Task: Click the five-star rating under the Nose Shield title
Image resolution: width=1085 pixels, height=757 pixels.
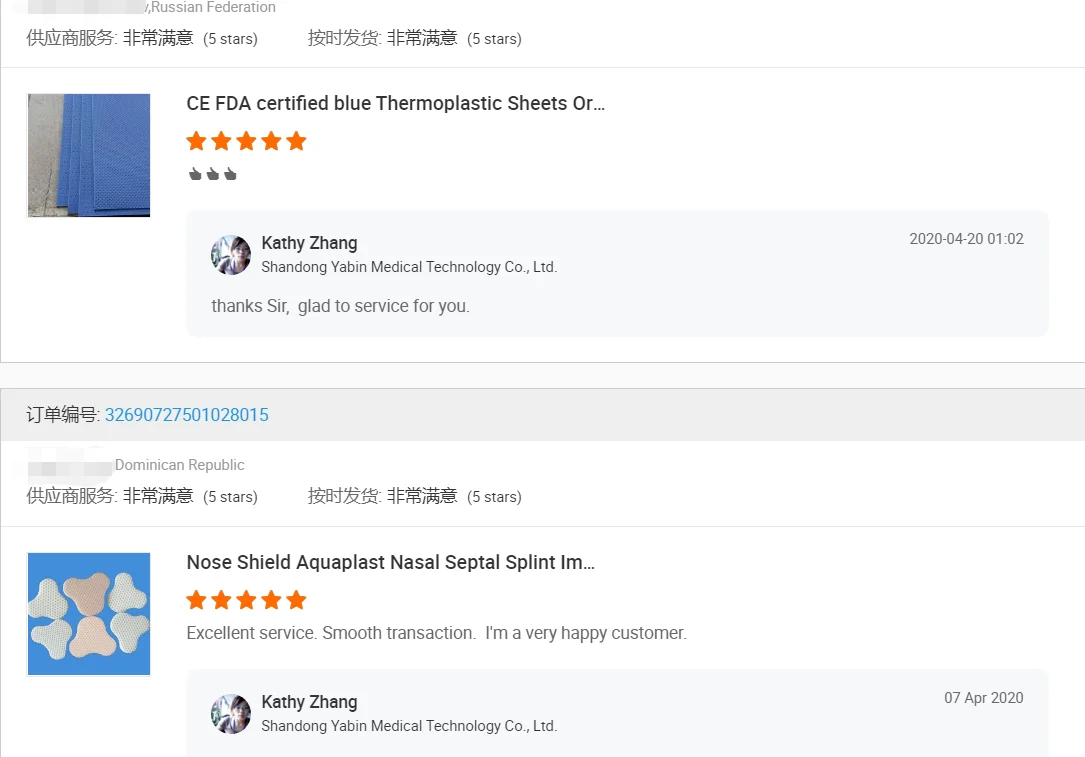Action: [x=246, y=600]
